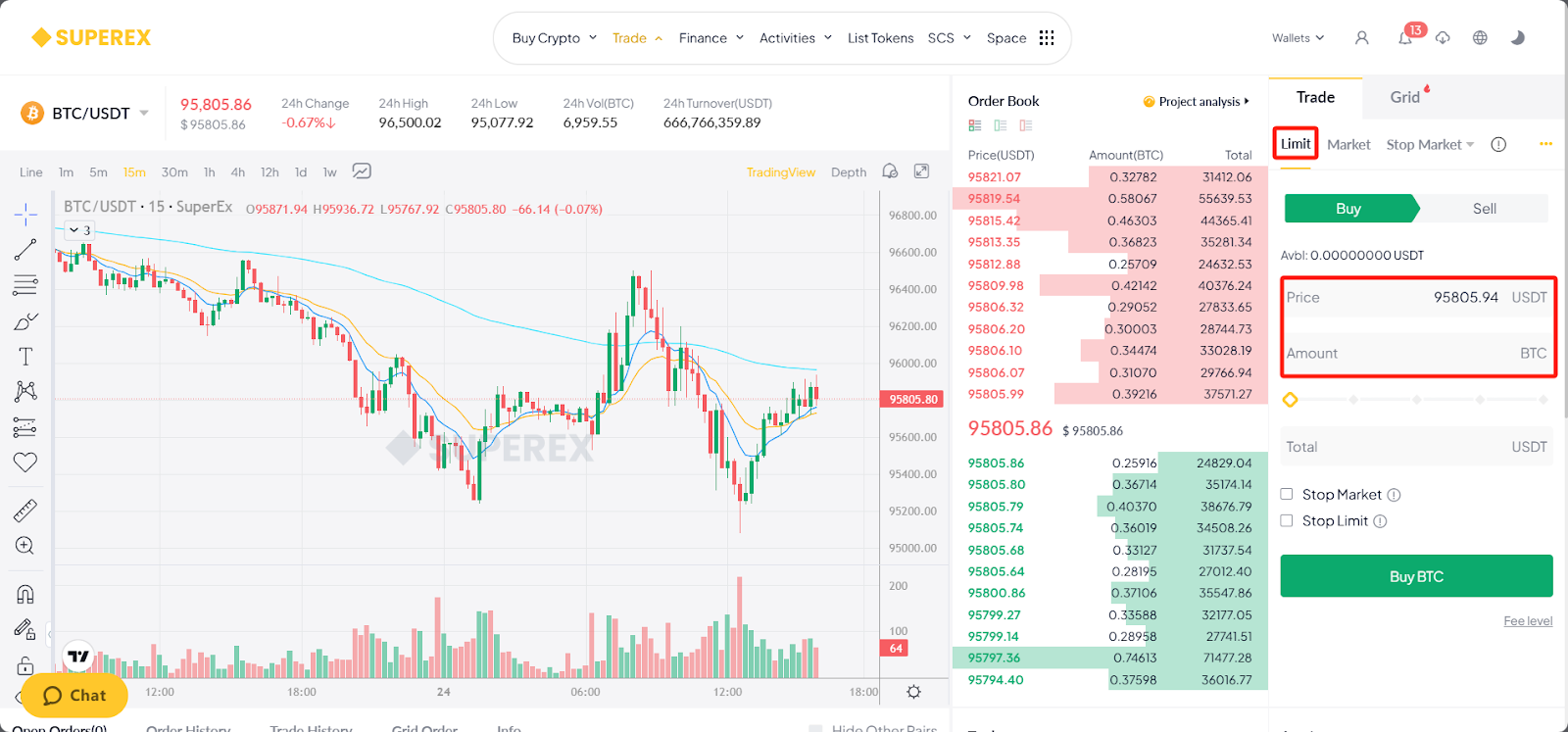Click the order type info icon
1568x732 pixels.
(1498, 144)
